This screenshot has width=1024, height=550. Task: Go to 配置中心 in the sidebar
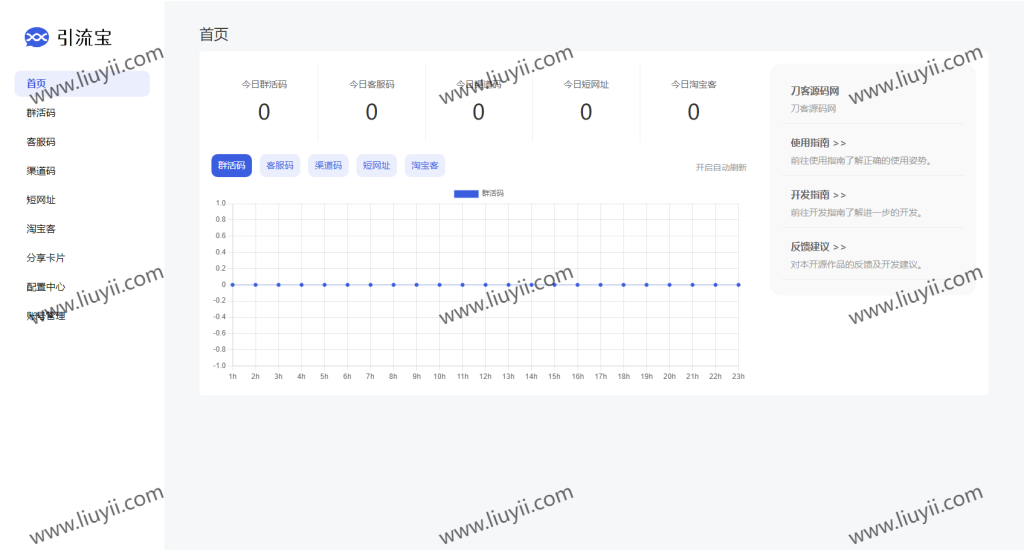coord(46,287)
